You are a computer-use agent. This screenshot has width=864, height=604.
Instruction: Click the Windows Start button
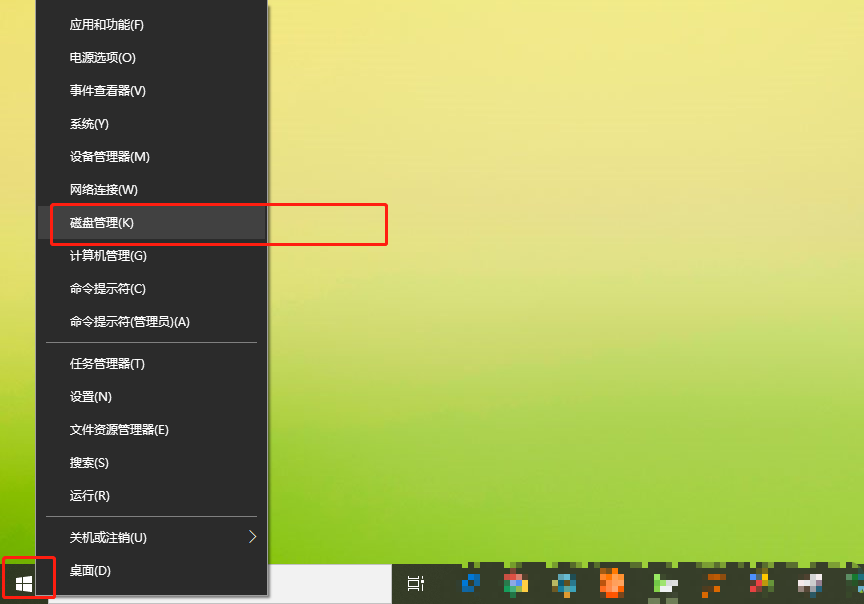coord(24,582)
